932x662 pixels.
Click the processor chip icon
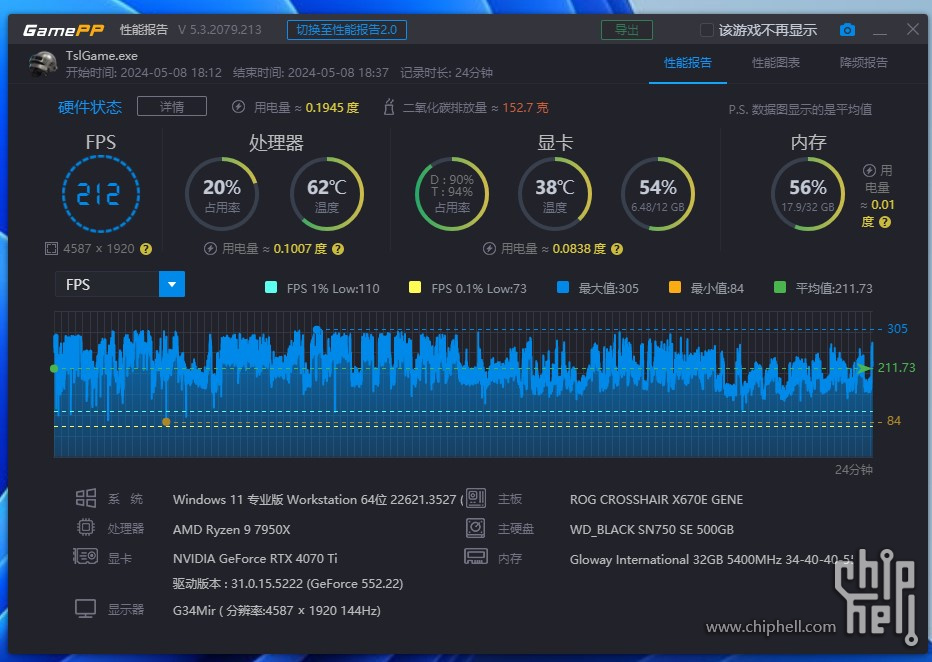point(86,527)
